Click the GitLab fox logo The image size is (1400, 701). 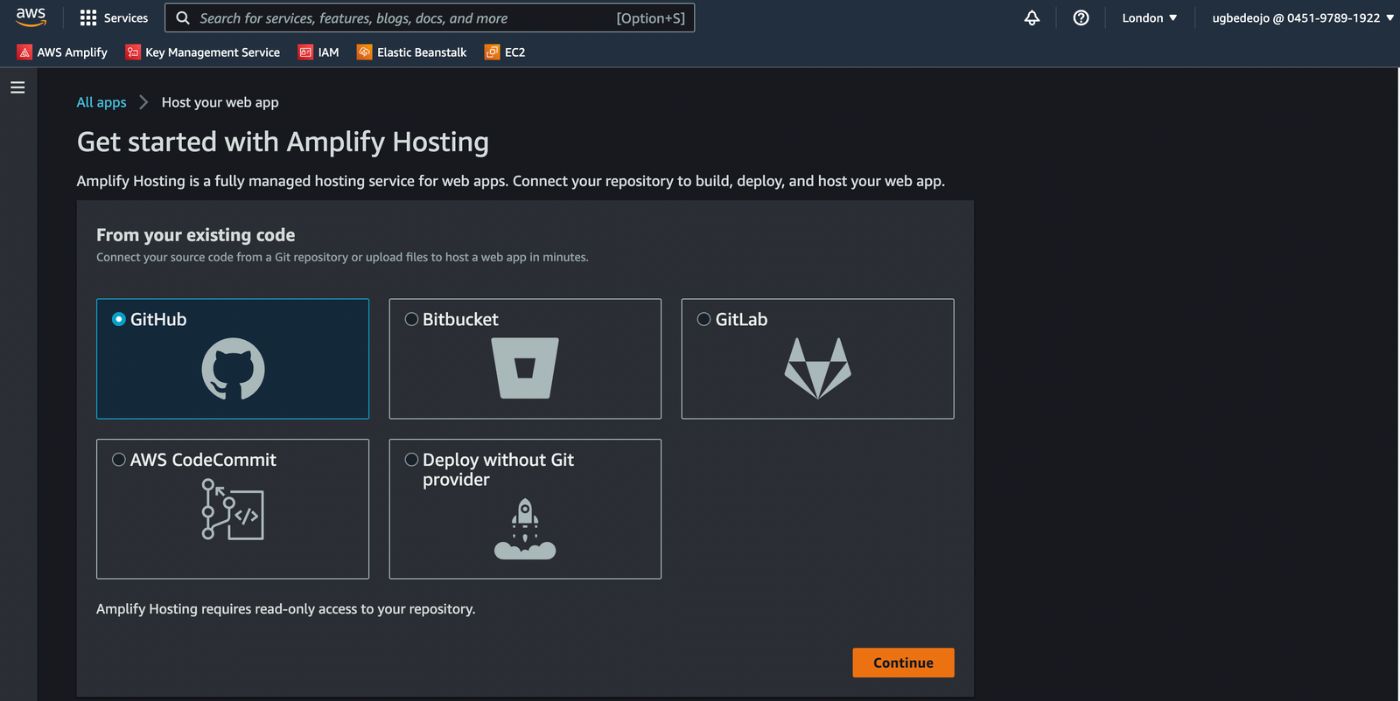(x=817, y=369)
